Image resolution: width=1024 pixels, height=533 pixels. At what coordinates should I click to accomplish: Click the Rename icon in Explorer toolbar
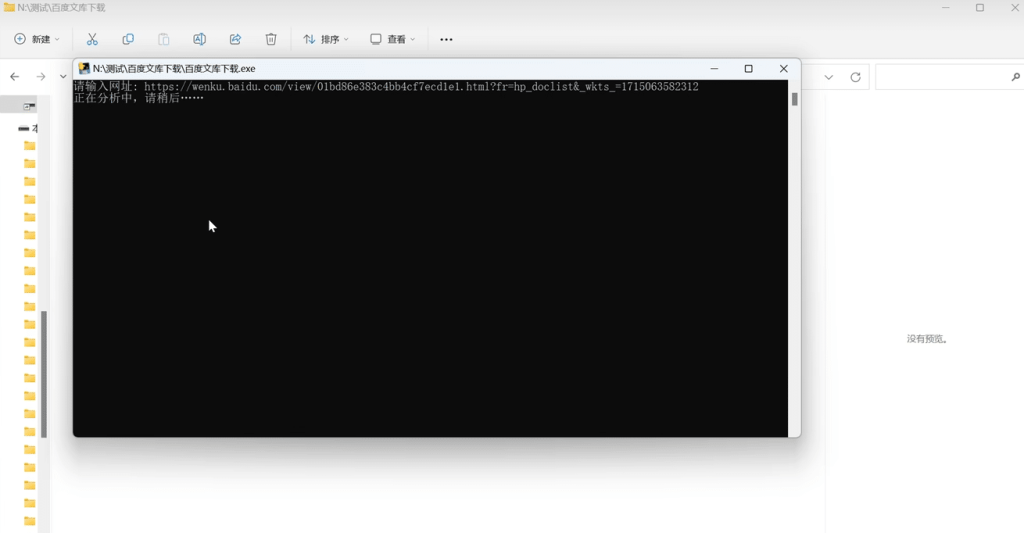click(199, 39)
